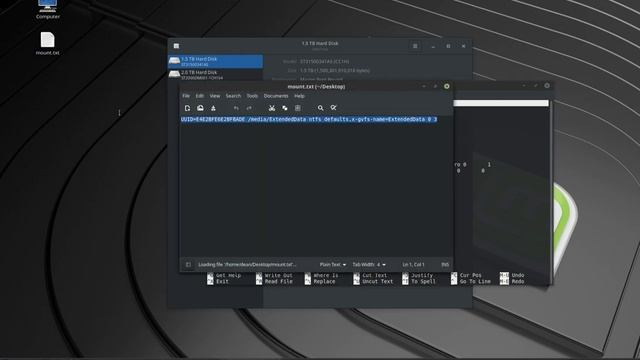Open the Help menu
640x360 pixels.
[x=299, y=96]
